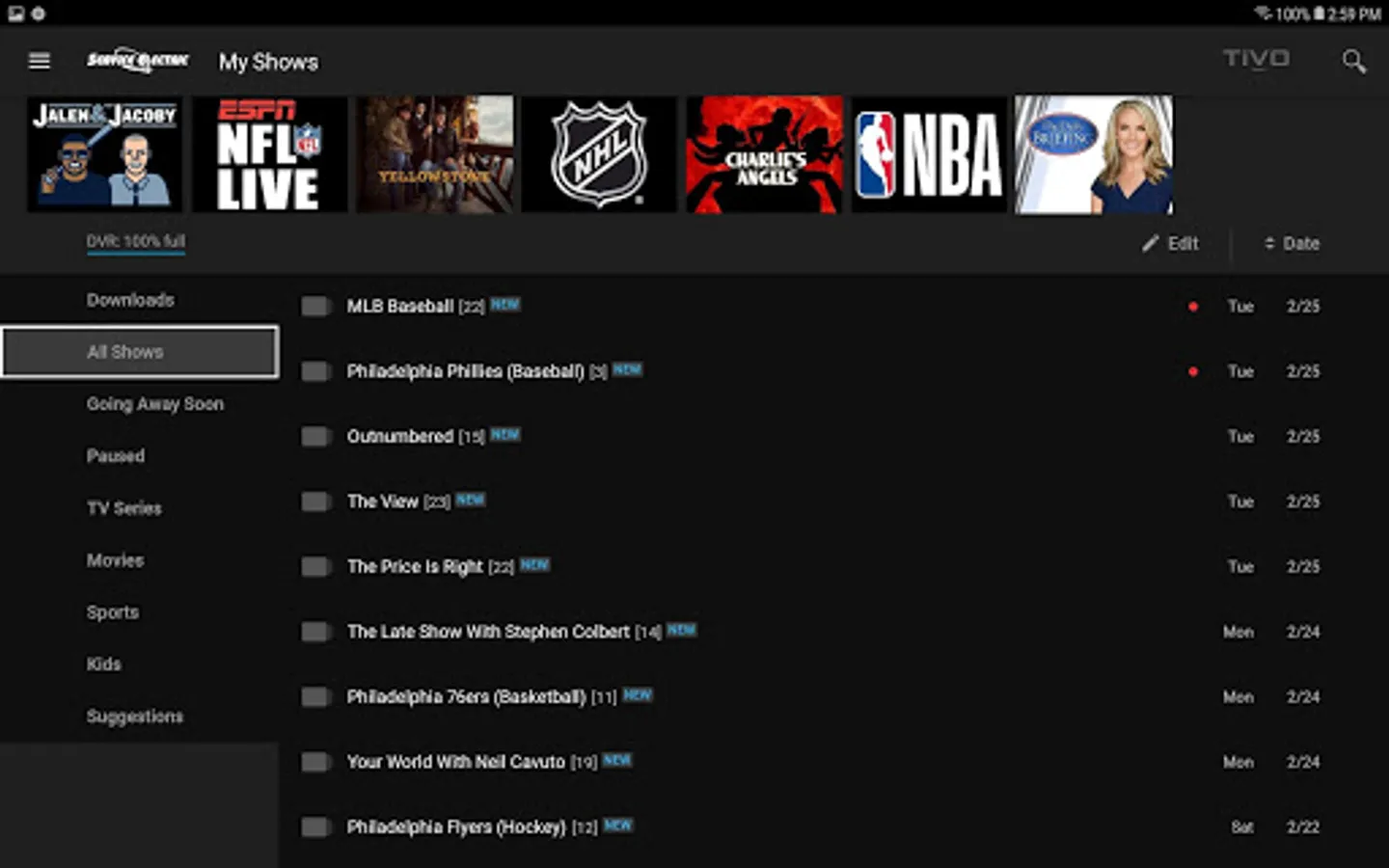Change sort order with Date dropdown
The width and height of the screenshot is (1389, 868).
click(1292, 244)
